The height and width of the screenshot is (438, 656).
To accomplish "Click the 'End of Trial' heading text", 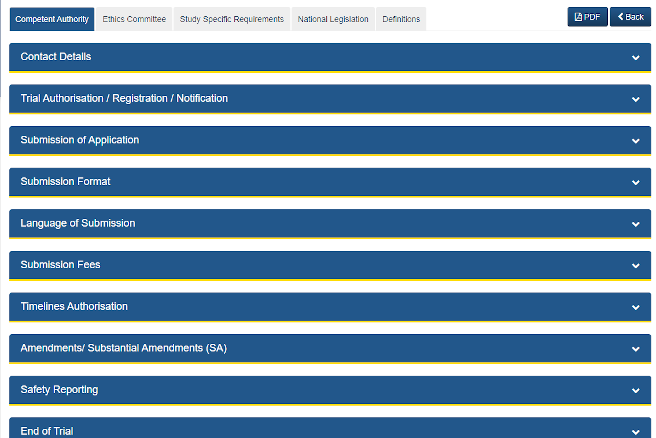I will (x=47, y=431).
